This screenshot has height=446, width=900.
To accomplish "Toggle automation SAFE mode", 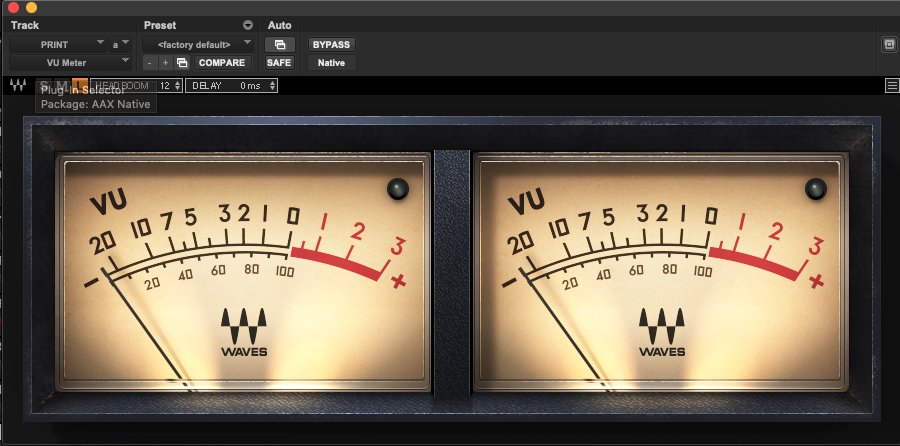I will point(279,63).
